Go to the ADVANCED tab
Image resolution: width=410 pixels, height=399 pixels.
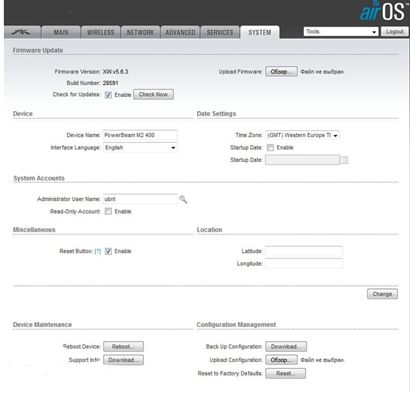pos(180,32)
